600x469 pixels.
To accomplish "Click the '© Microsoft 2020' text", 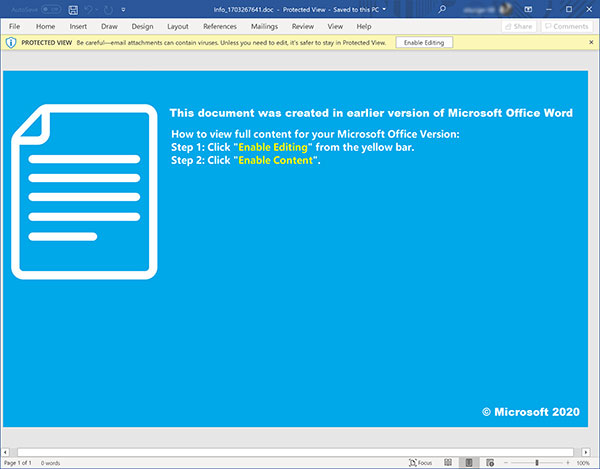I will [x=531, y=412].
